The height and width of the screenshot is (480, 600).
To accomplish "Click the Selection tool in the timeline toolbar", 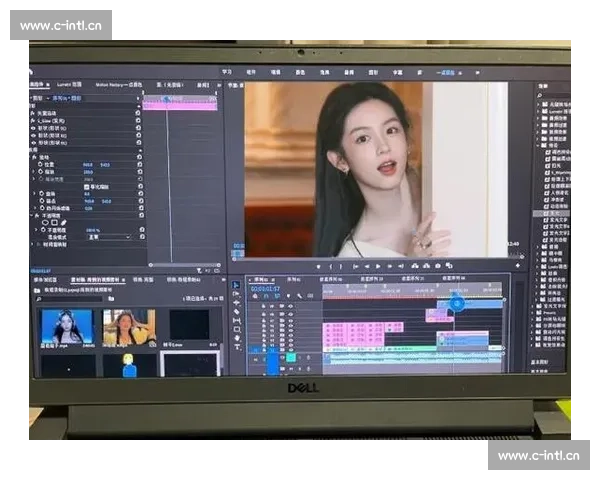I will point(237,286).
